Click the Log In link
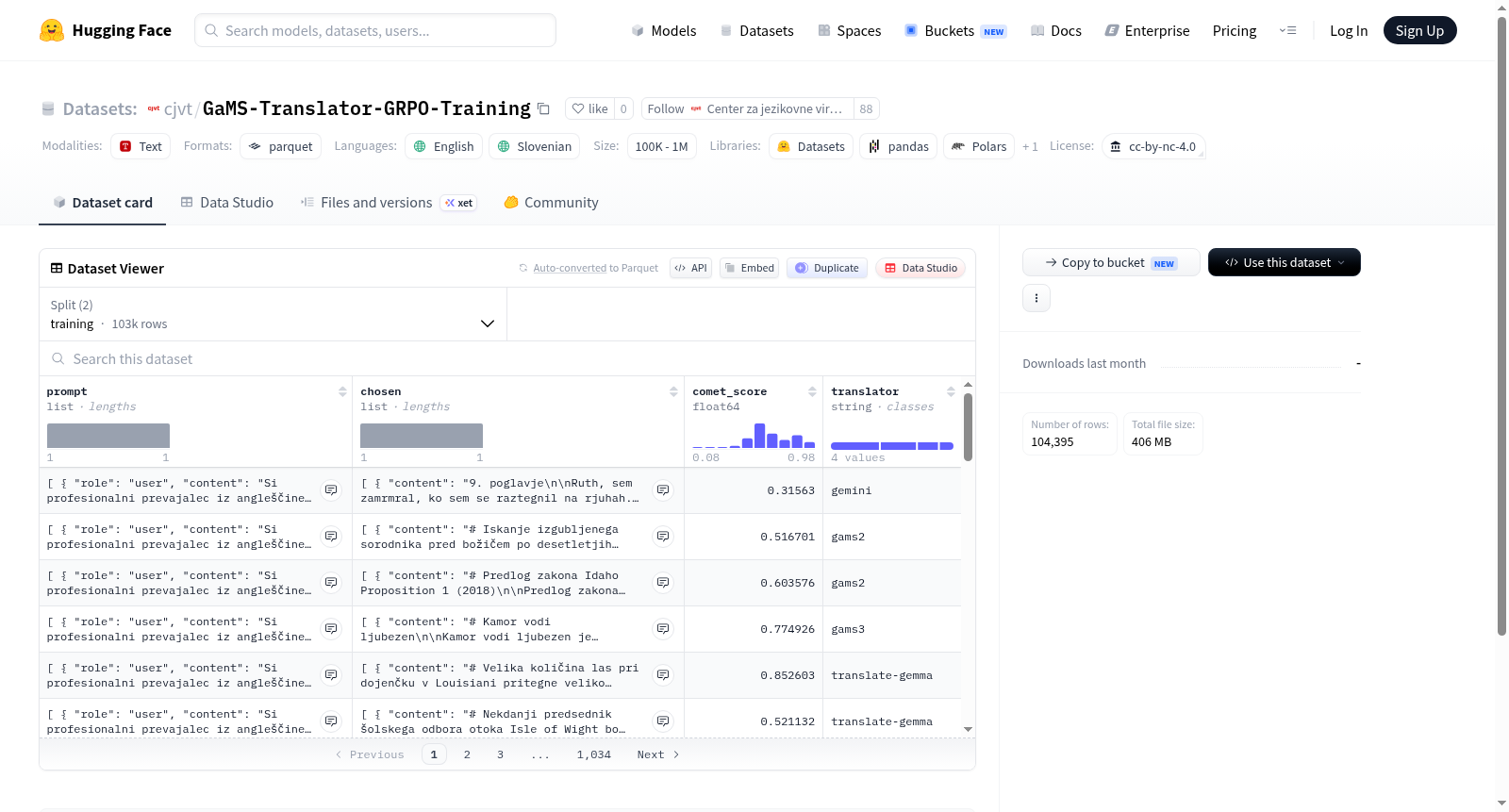 tap(1349, 31)
